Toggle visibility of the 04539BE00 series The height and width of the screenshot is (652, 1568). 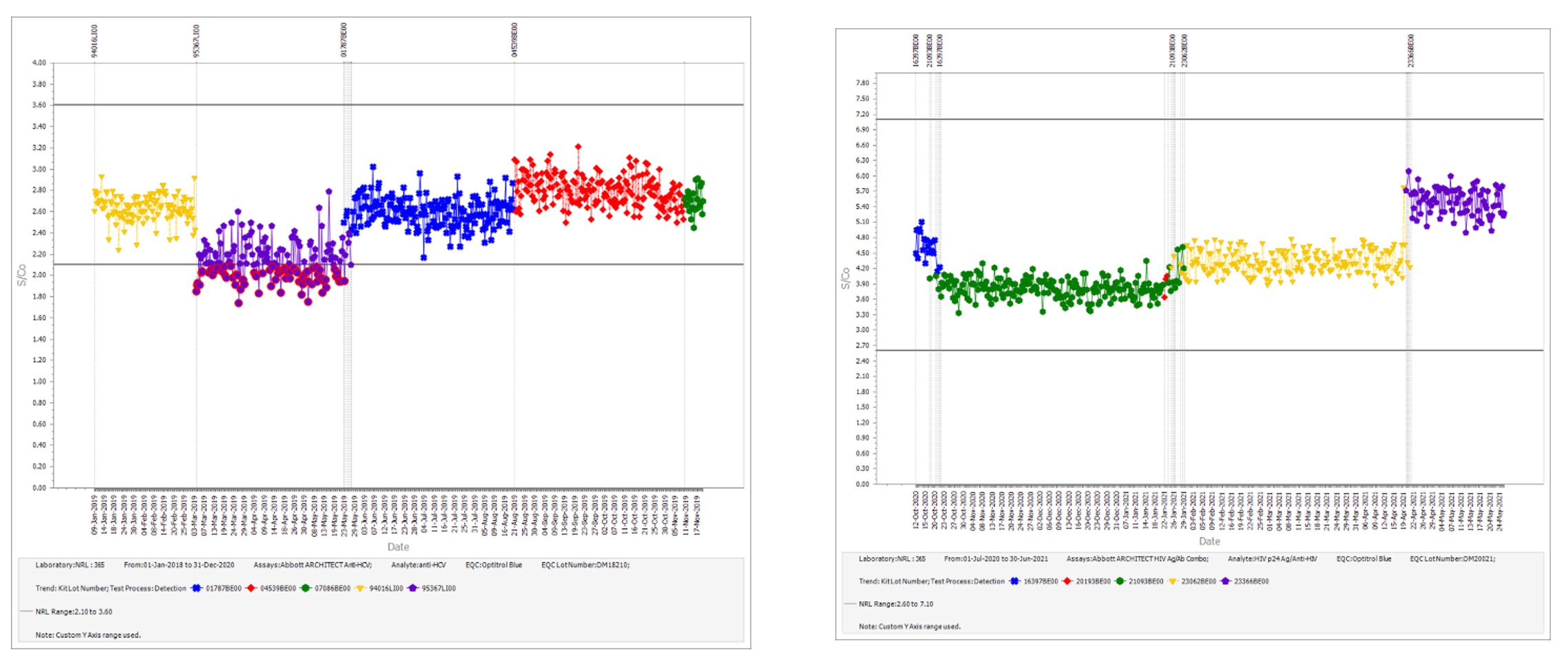(251, 587)
